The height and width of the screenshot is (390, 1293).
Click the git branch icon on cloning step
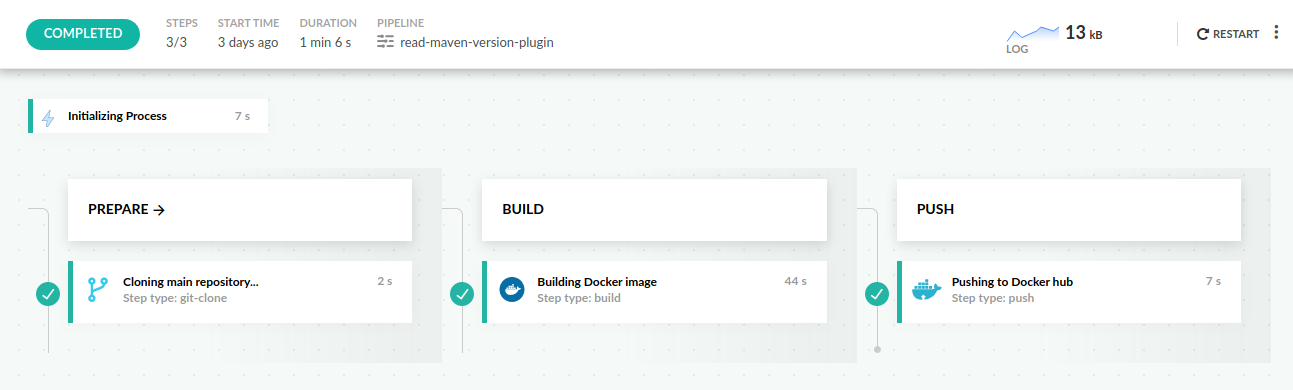click(x=97, y=290)
